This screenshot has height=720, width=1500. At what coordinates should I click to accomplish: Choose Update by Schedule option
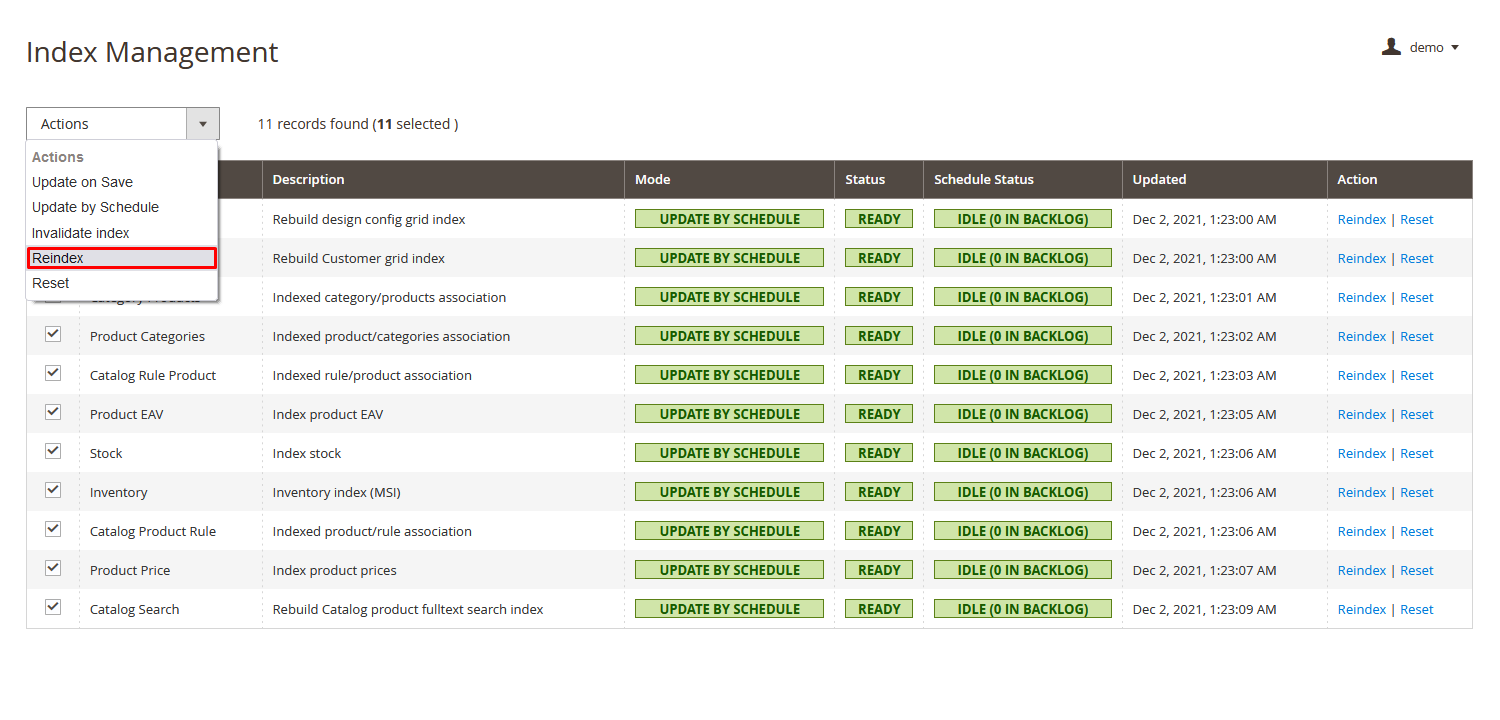click(95, 207)
